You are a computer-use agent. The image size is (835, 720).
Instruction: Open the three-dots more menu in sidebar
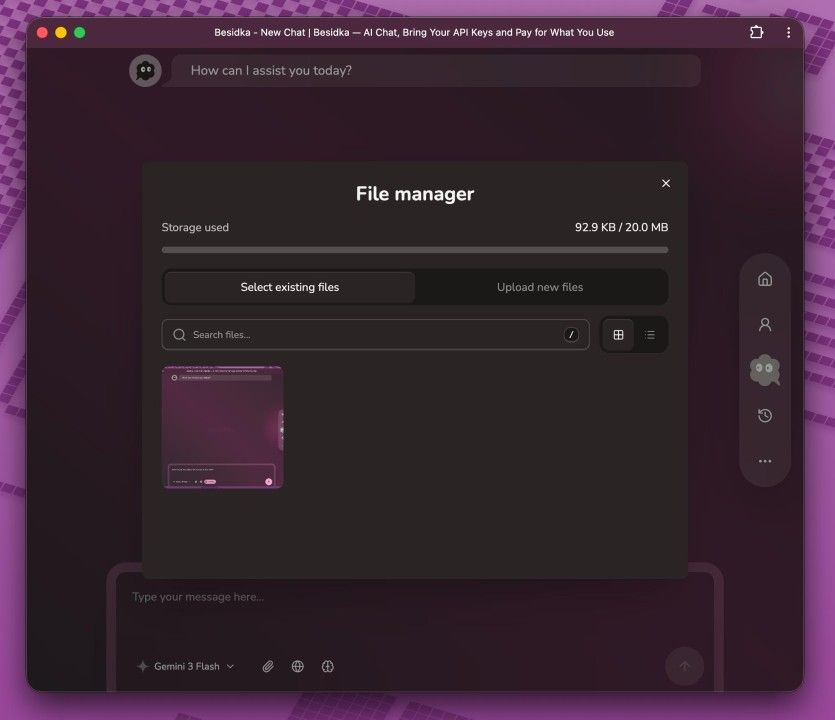[765, 461]
